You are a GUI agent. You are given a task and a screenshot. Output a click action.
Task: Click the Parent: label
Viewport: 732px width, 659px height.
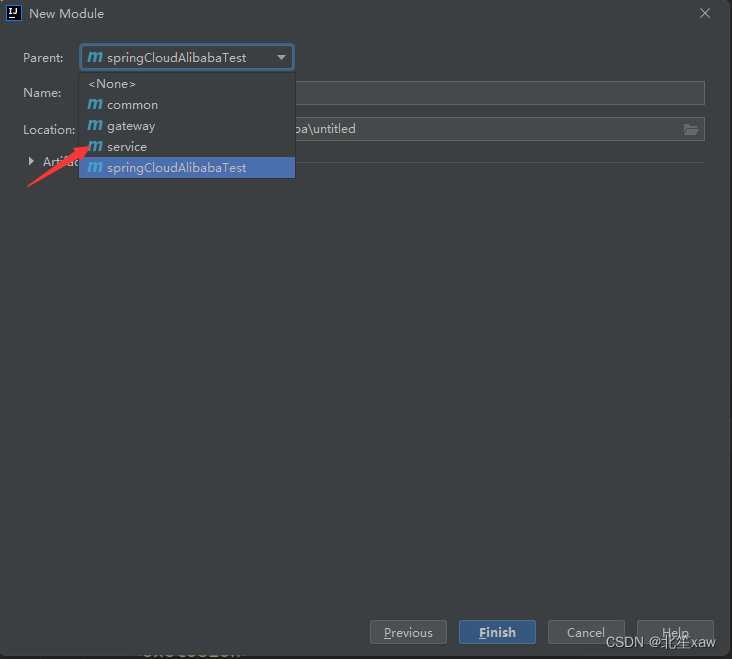coord(43,58)
